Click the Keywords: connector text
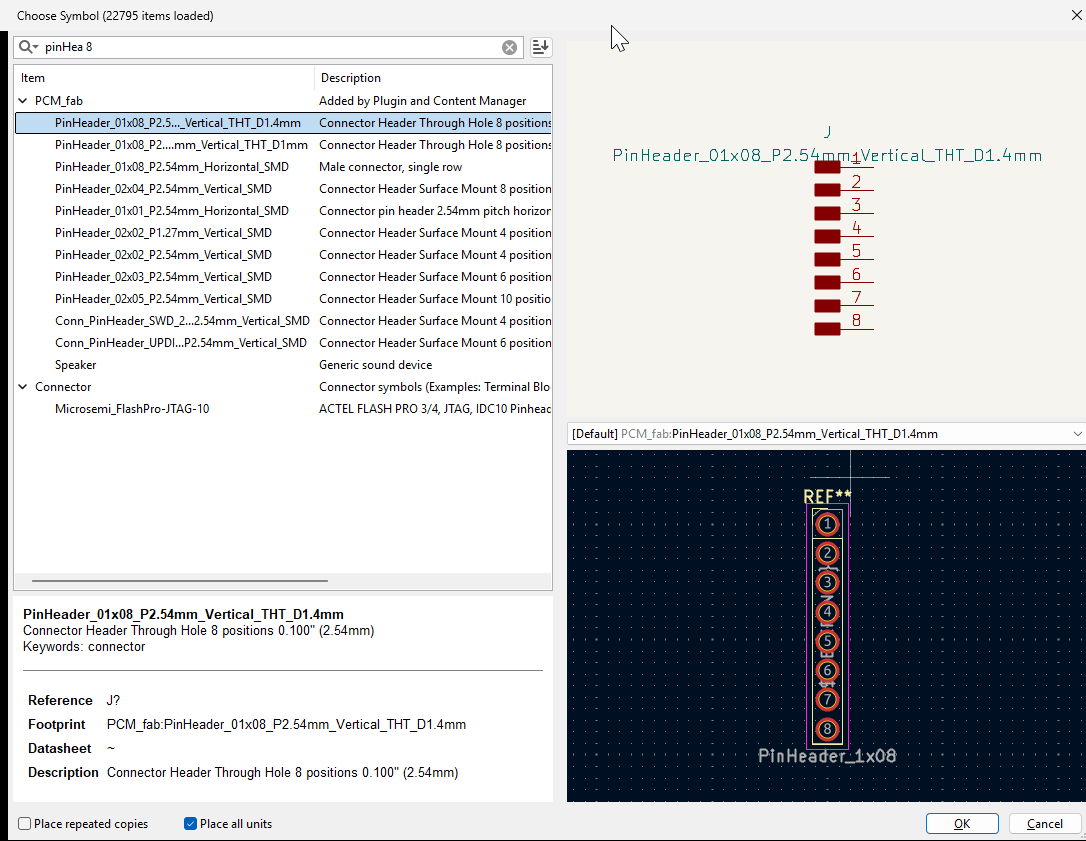 tap(84, 647)
